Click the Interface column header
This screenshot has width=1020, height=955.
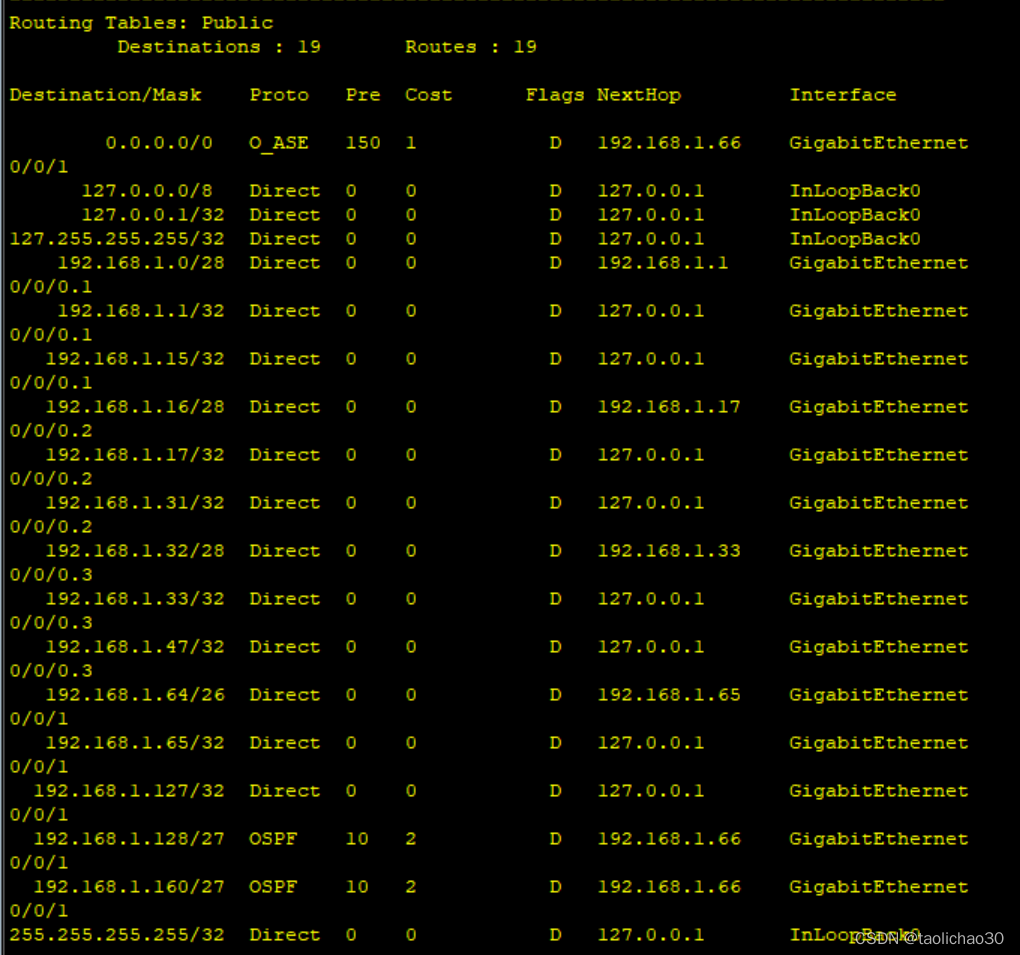(843, 94)
